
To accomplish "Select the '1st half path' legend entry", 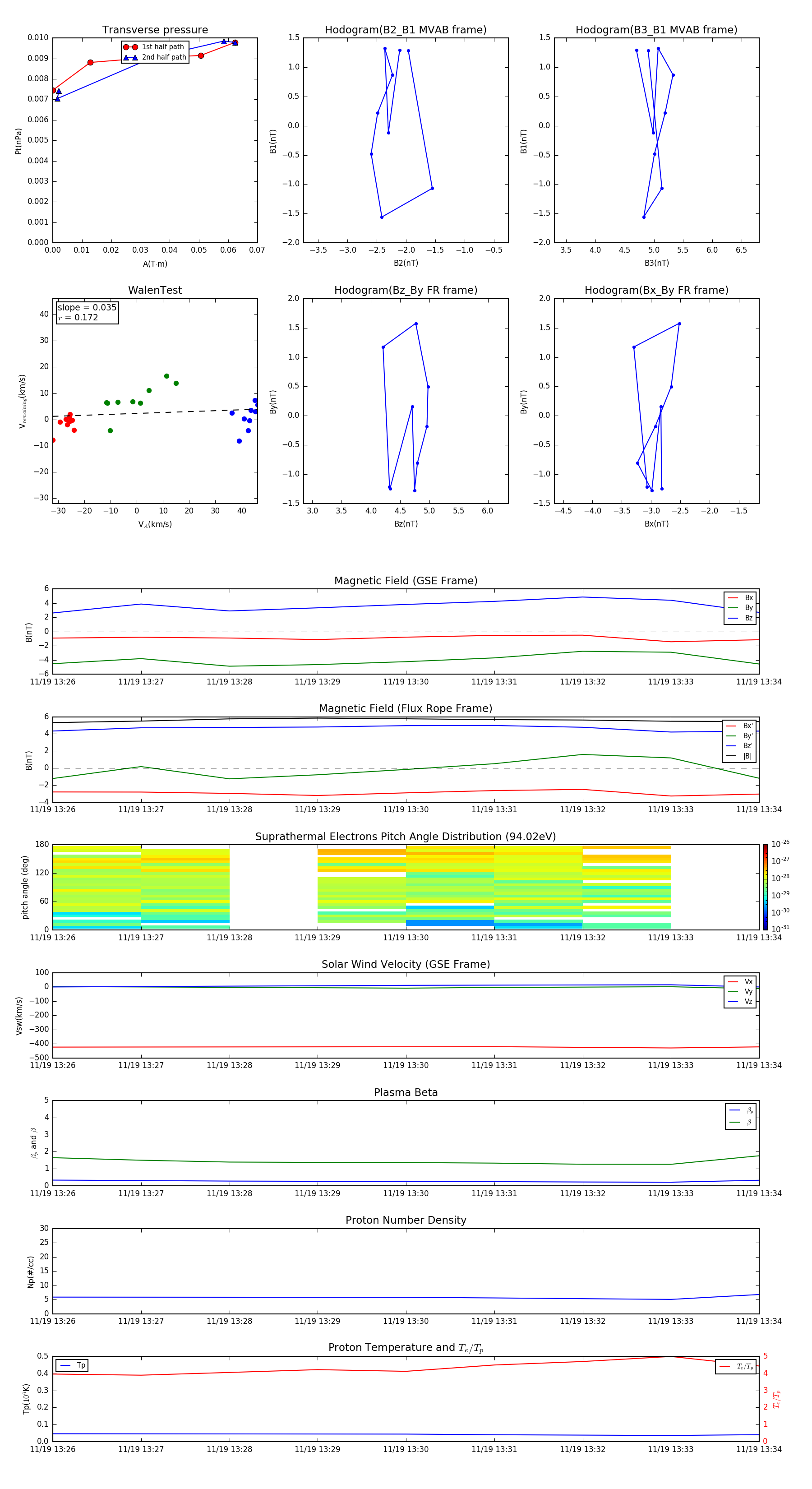I will pos(154,47).
